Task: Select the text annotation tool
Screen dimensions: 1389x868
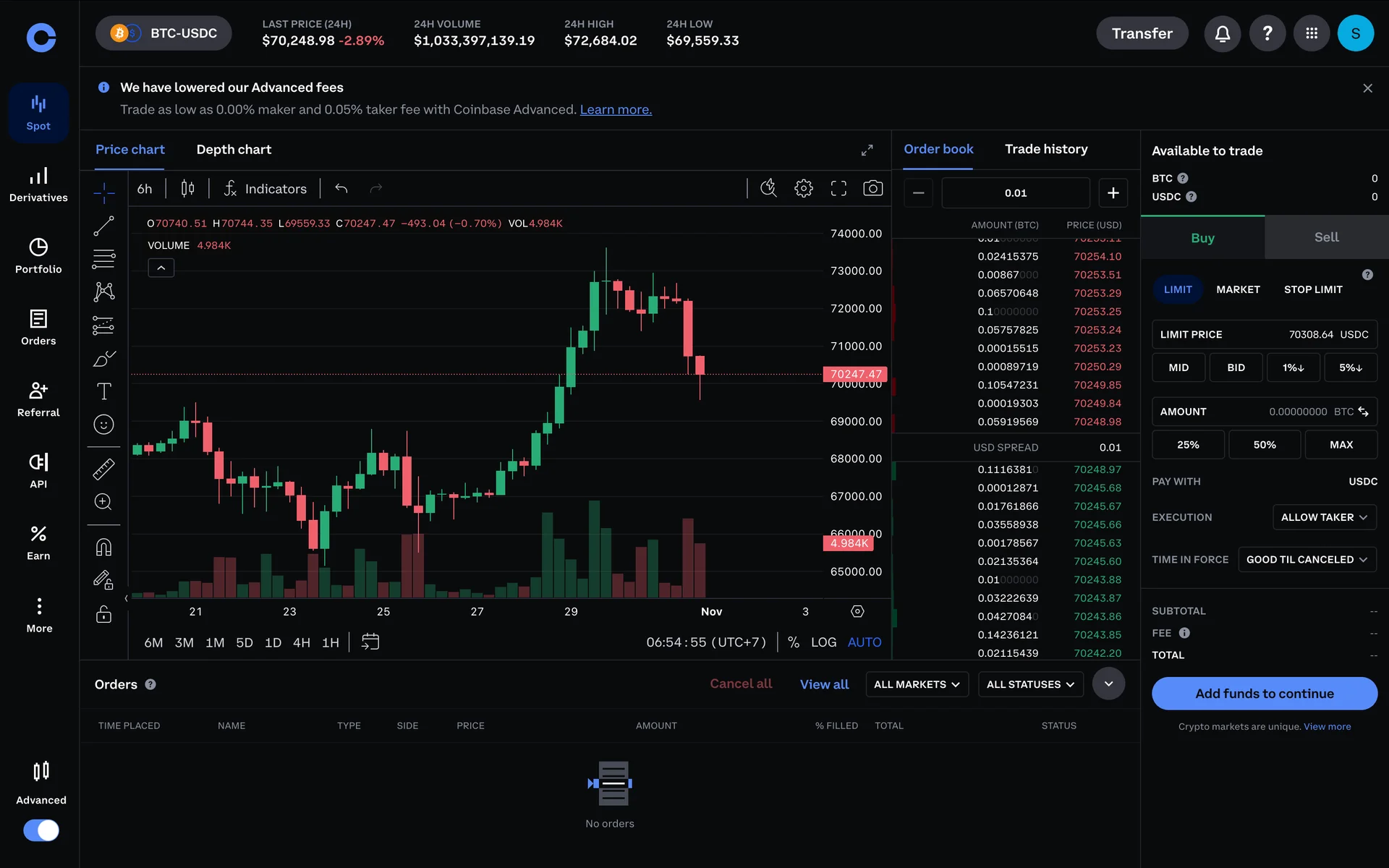Action: click(x=103, y=391)
